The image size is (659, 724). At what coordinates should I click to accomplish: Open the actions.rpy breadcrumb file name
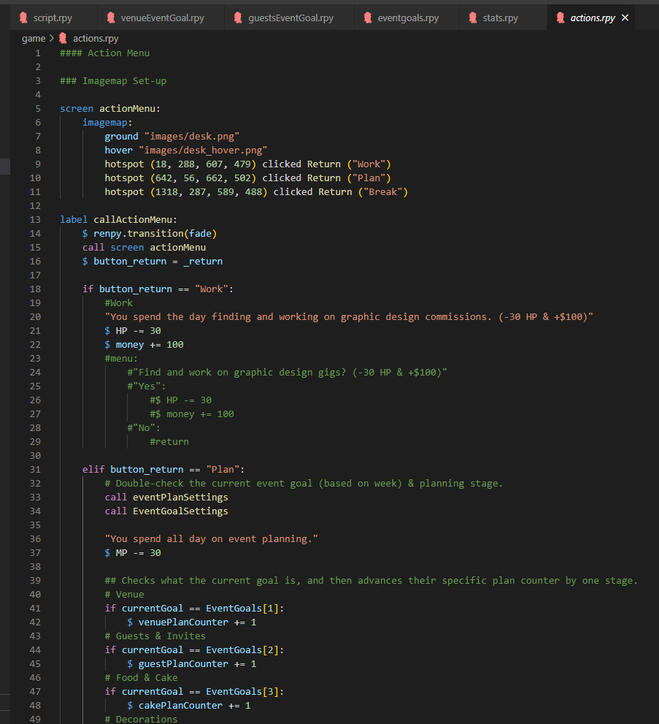point(96,38)
